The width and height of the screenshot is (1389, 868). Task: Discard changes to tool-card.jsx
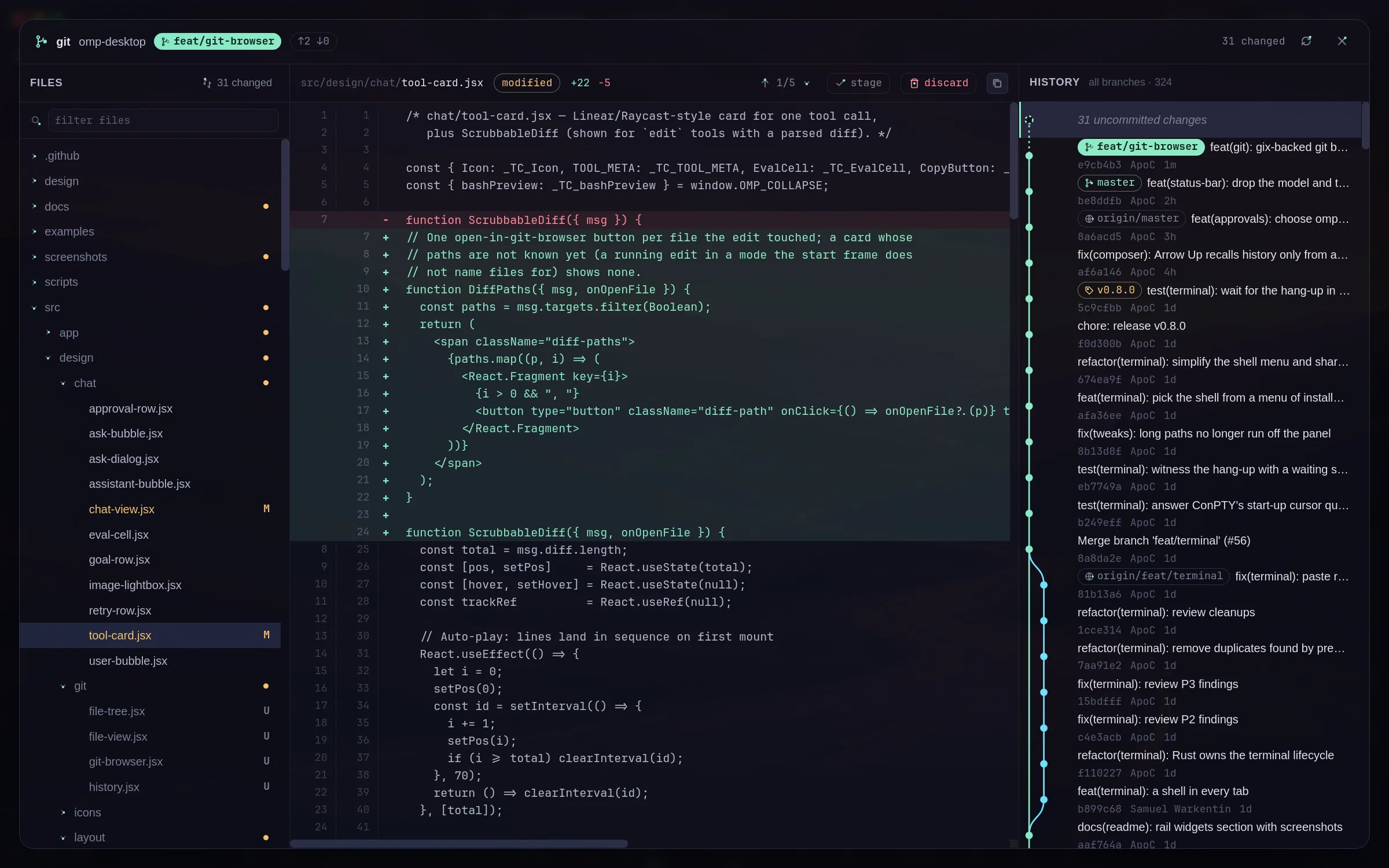(938, 83)
